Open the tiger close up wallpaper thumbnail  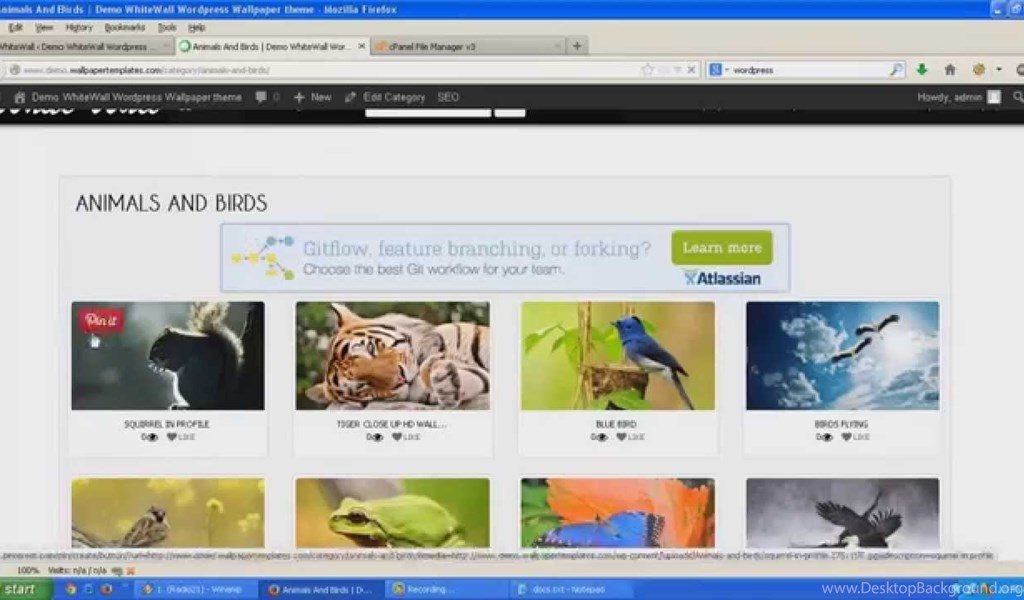pos(392,356)
